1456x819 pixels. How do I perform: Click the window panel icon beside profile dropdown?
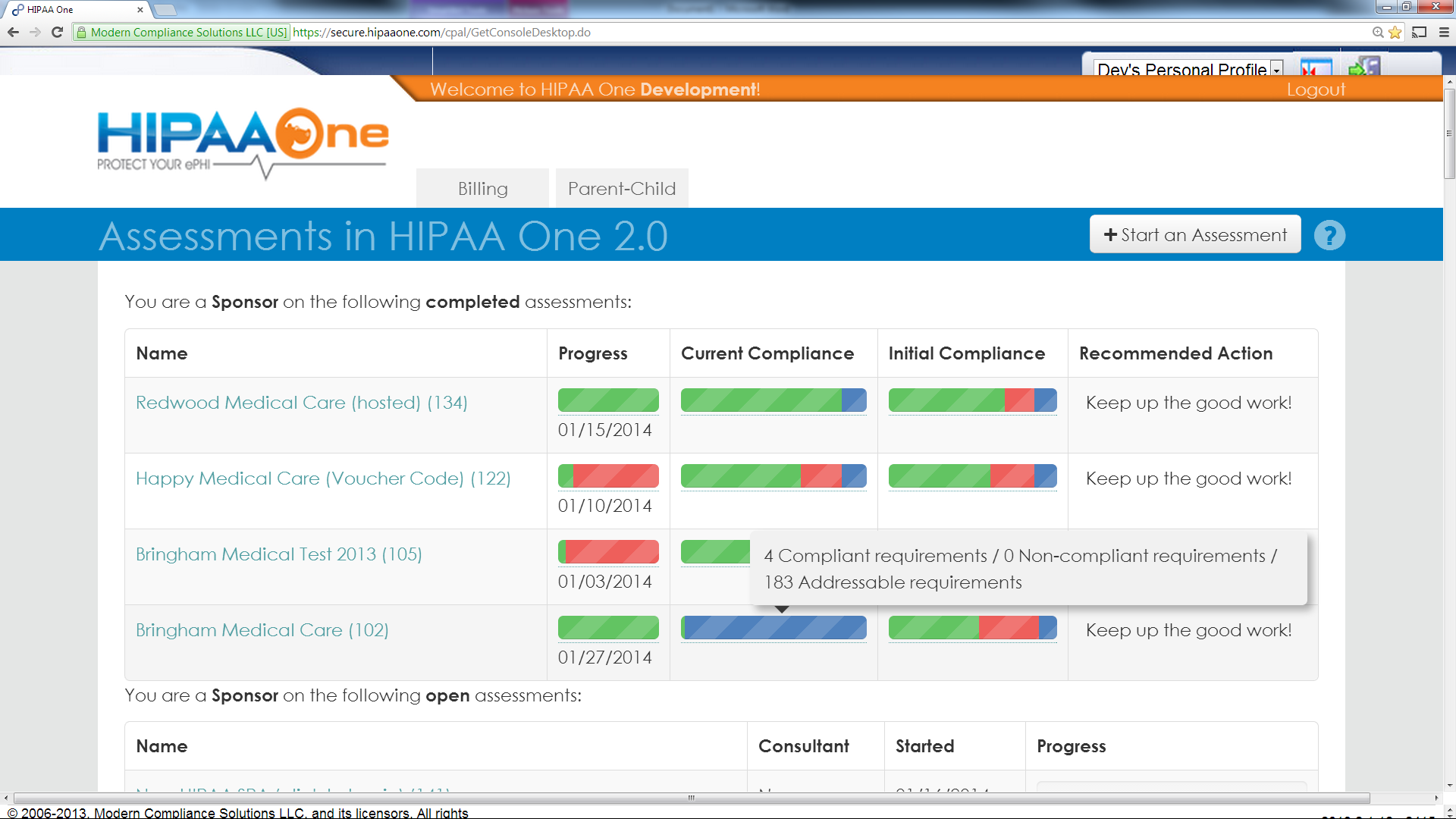1316,67
